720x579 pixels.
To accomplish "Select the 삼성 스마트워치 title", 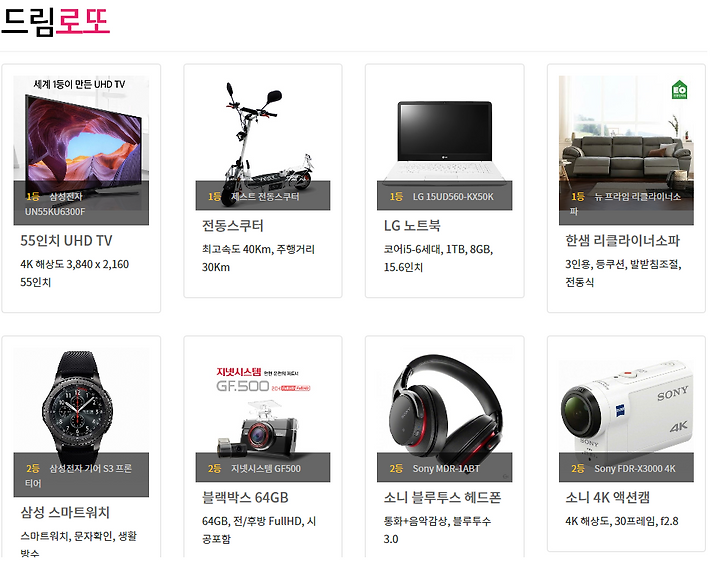I will [x=65, y=512].
